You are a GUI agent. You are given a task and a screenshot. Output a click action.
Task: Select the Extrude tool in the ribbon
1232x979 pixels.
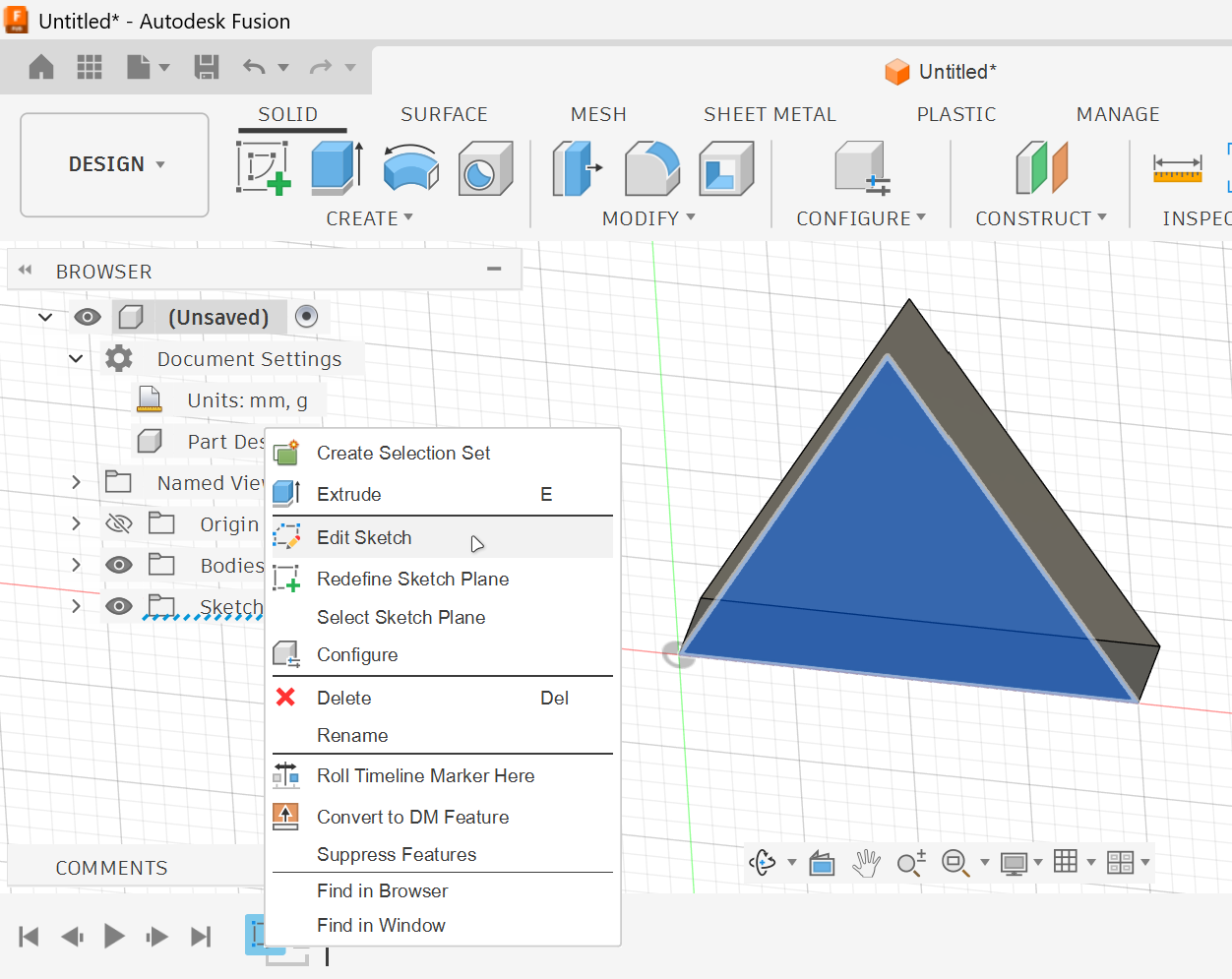click(338, 167)
